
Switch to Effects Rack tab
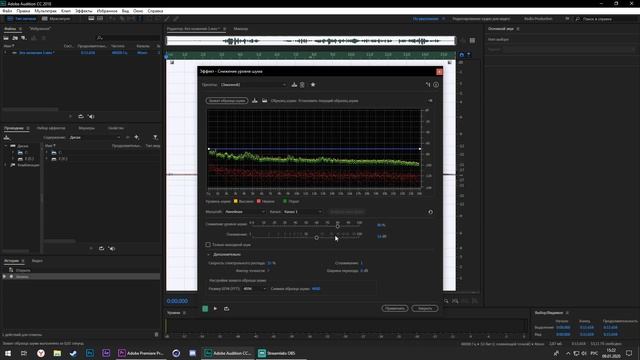pyautogui.click(x=51, y=128)
